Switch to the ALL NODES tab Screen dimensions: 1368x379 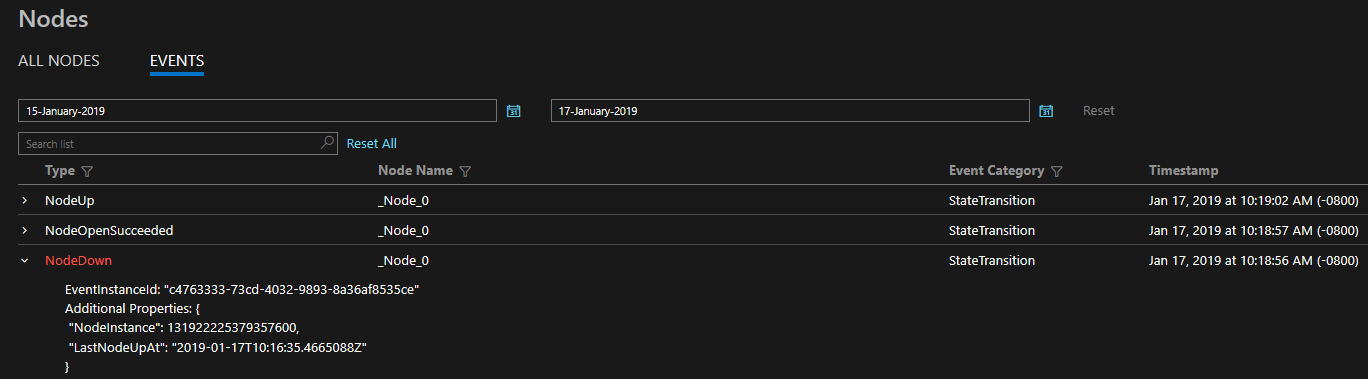pyautogui.click(x=59, y=61)
